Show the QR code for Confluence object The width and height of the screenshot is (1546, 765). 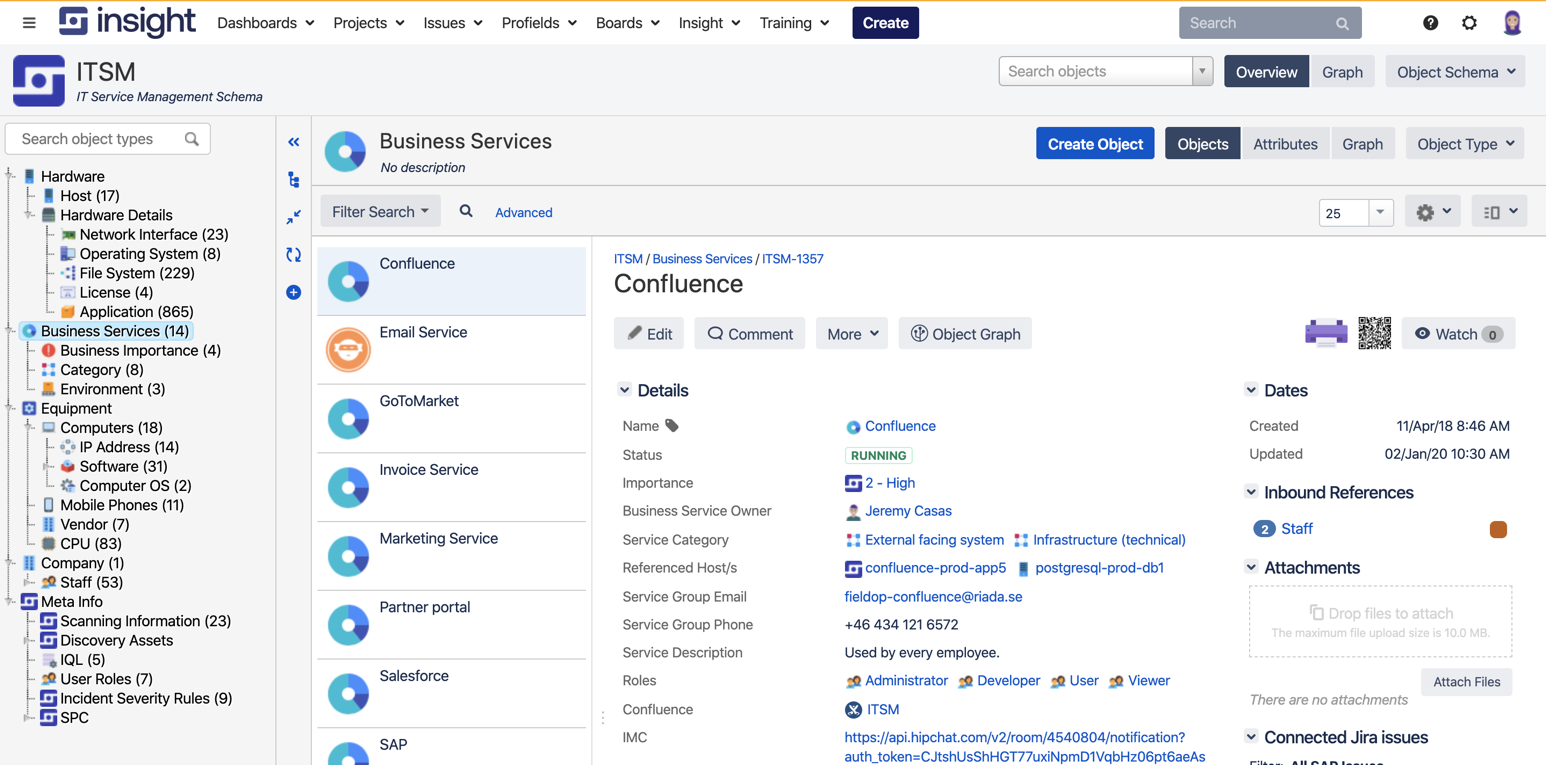(1375, 333)
